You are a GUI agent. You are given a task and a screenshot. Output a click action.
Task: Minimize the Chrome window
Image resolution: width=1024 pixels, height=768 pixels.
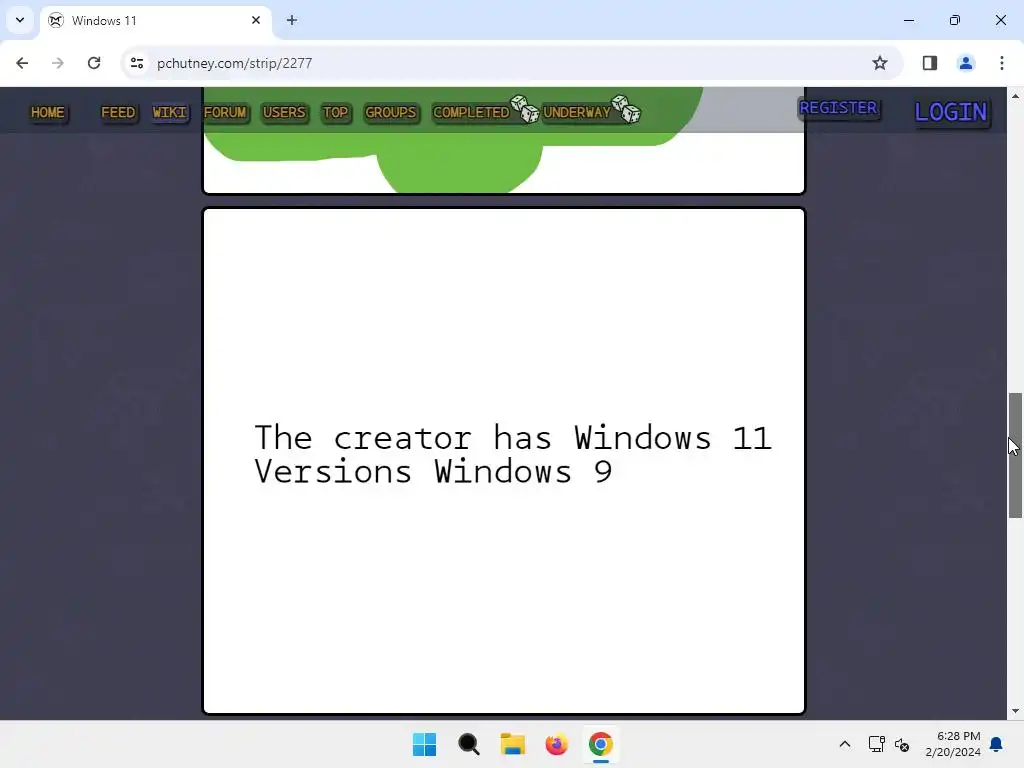click(909, 20)
